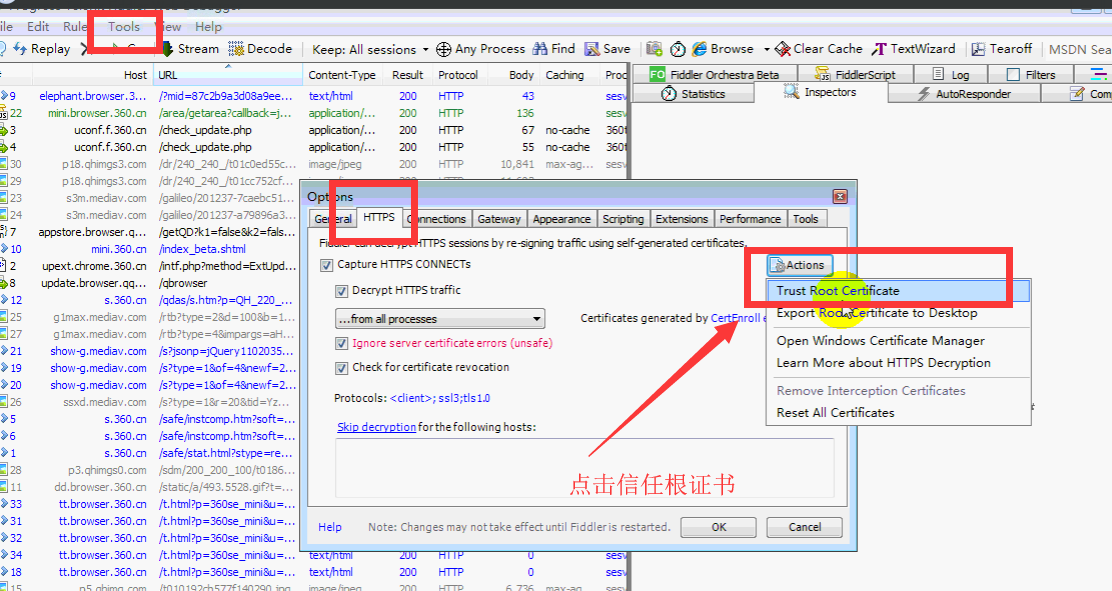This screenshot has height=591, width=1112.
Task: Close the Options dialog
Action: pos(840,197)
